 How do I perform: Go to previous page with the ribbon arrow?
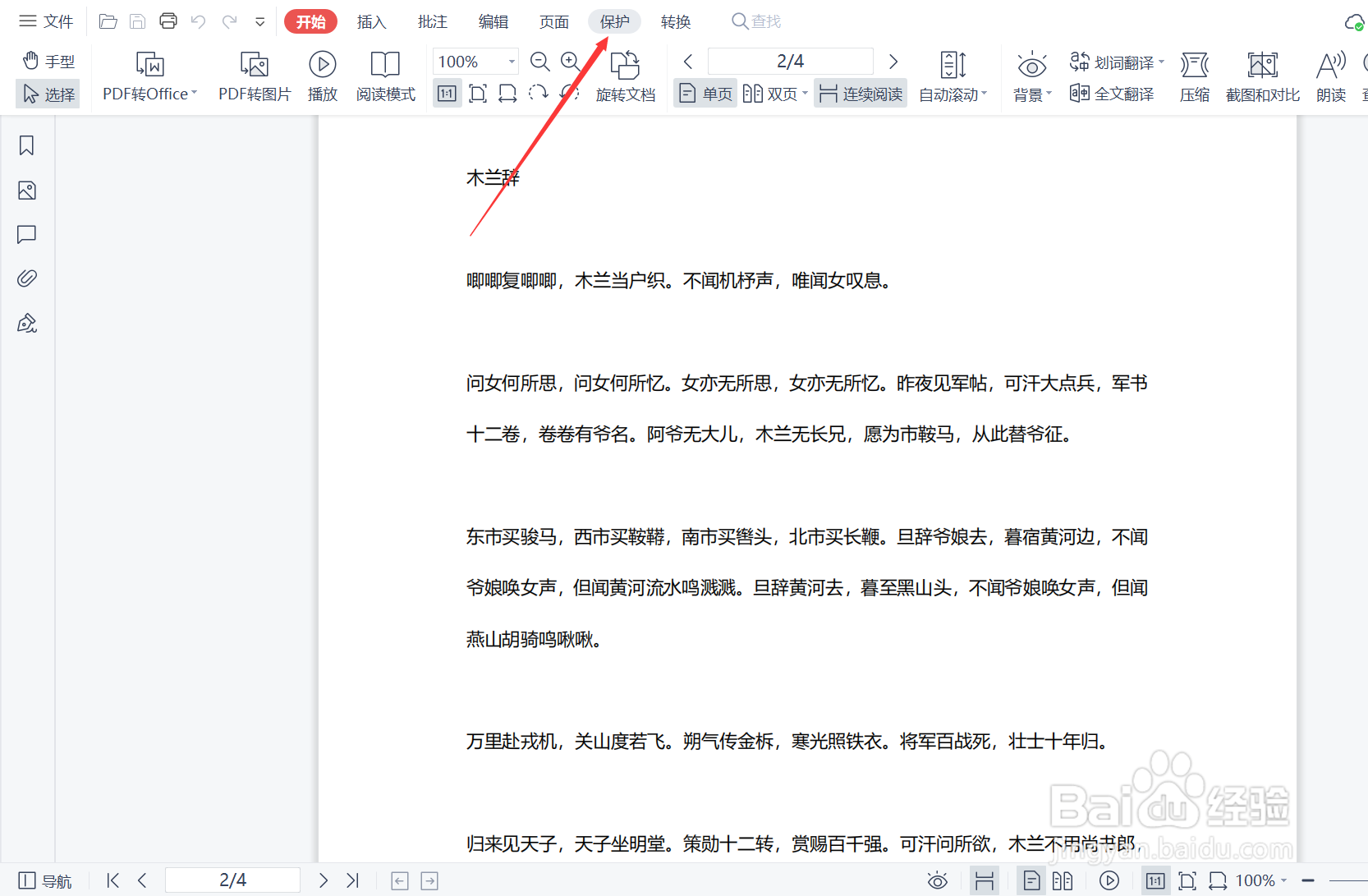pyautogui.click(x=688, y=62)
